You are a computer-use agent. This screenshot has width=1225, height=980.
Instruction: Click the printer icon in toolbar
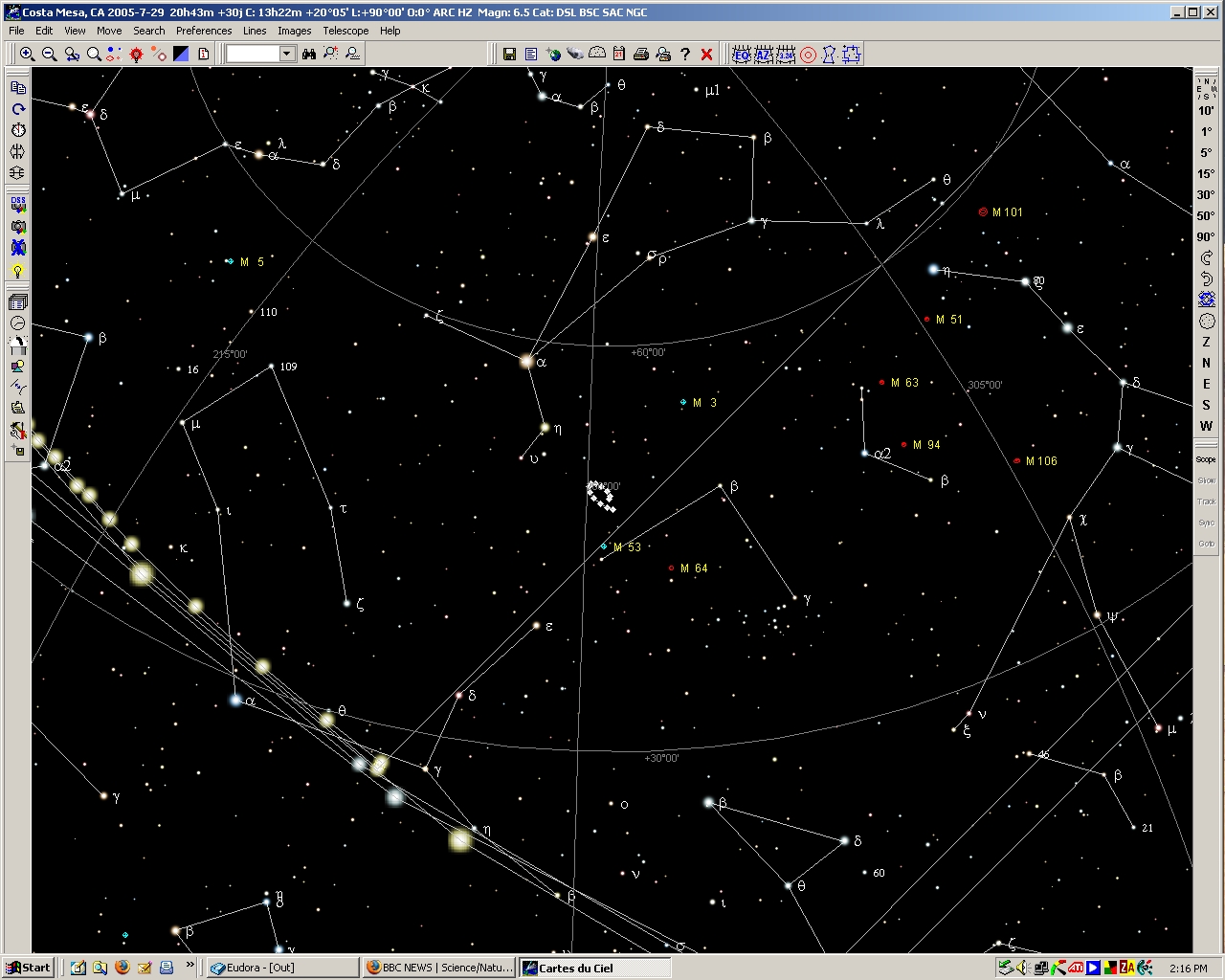[x=641, y=55]
